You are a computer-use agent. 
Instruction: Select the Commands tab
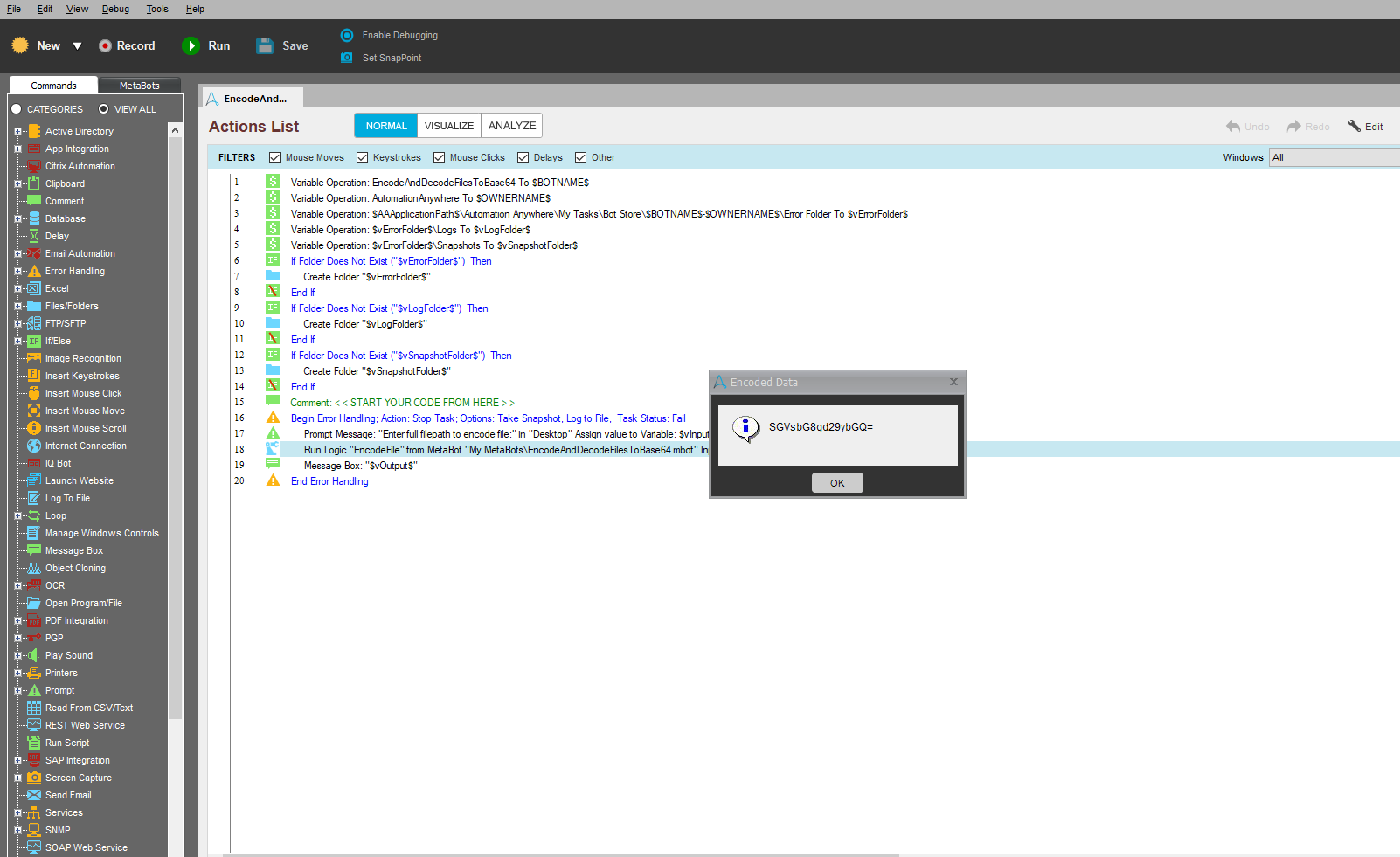coord(53,86)
